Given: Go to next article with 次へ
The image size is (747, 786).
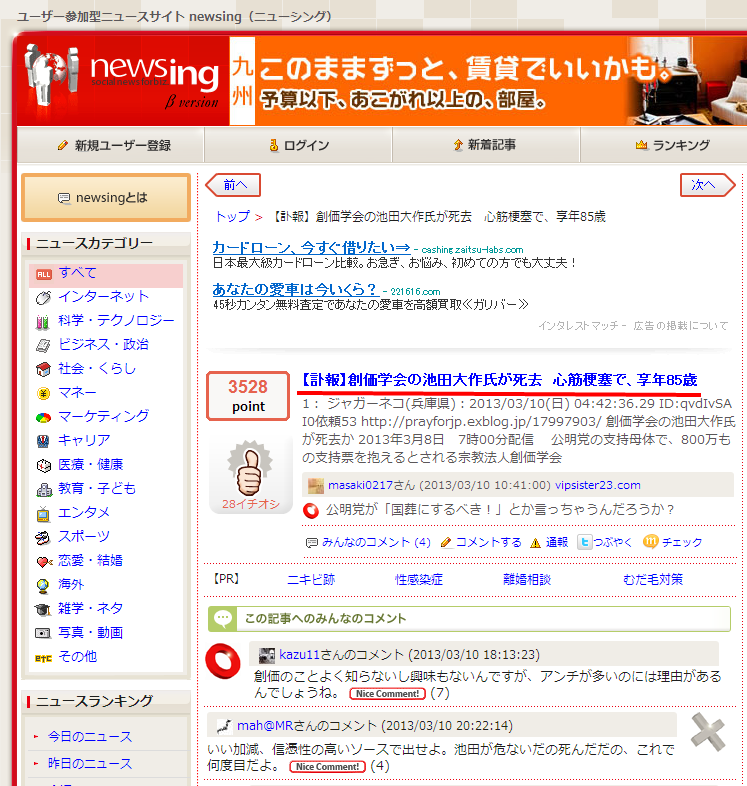Looking at the screenshot, I should [x=707, y=185].
